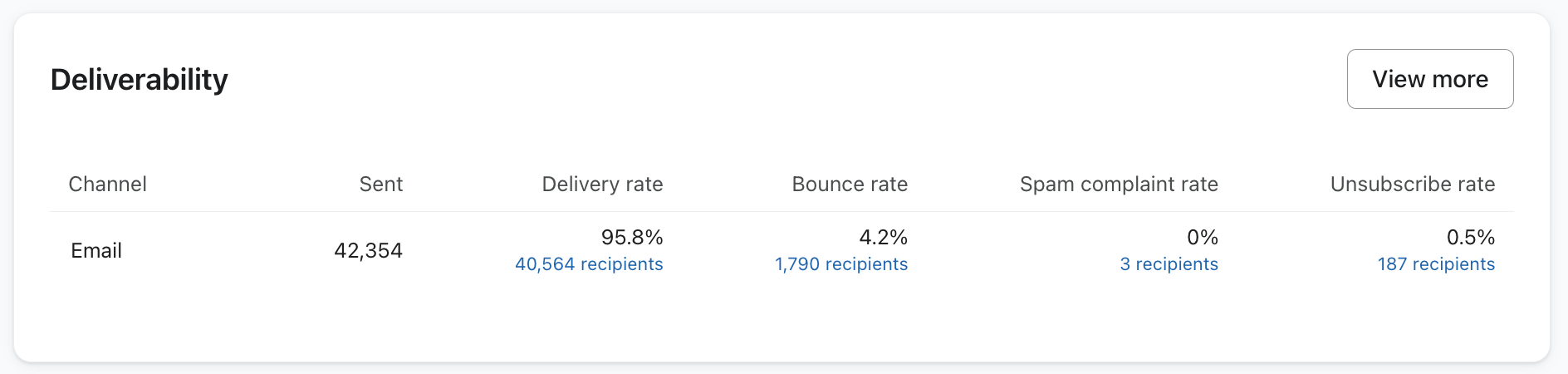Click the Delivery rate column header
Viewport: 1568px width, 374px height.
[x=602, y=184]
